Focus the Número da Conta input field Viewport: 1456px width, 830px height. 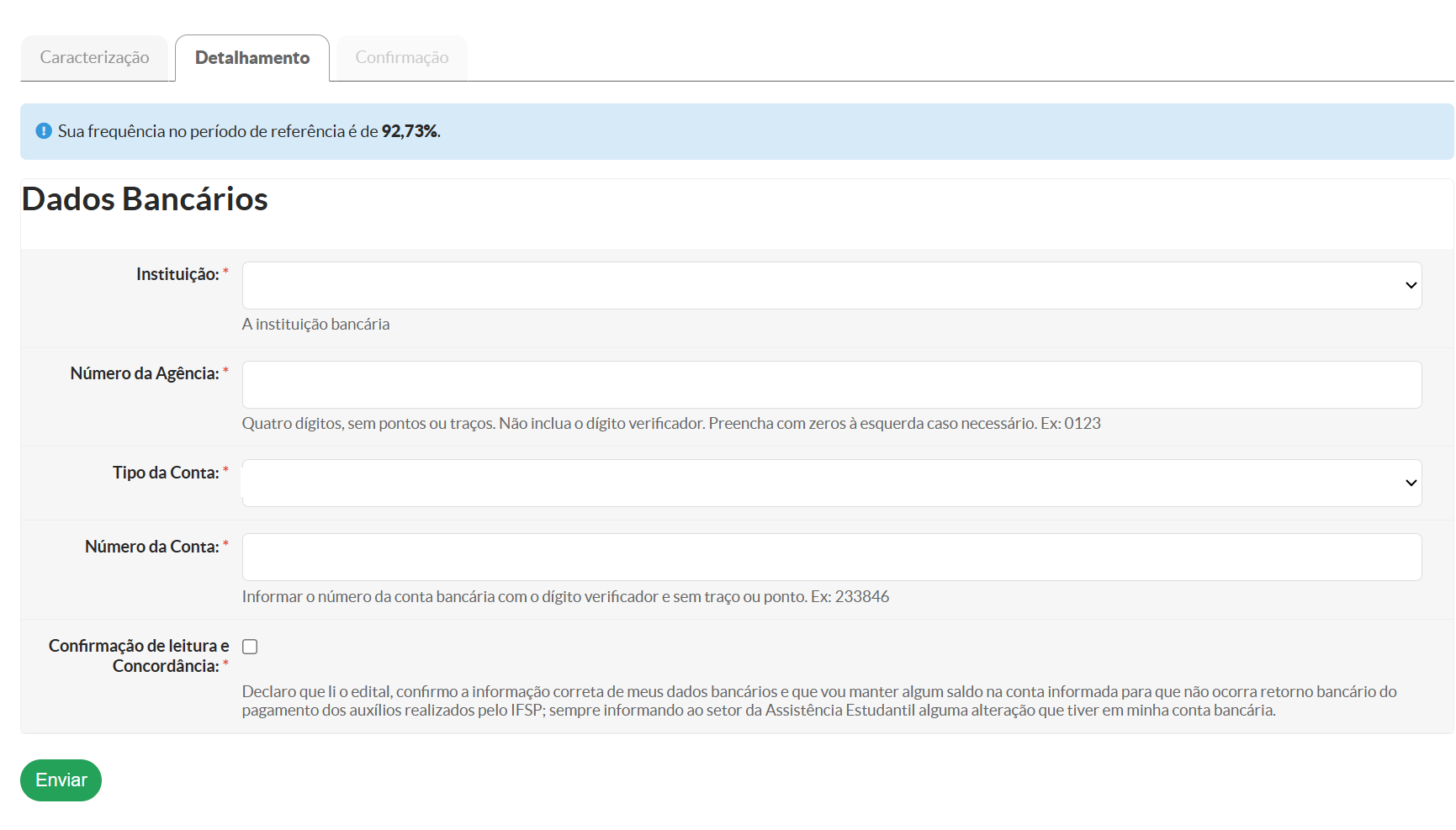(832, 558)
